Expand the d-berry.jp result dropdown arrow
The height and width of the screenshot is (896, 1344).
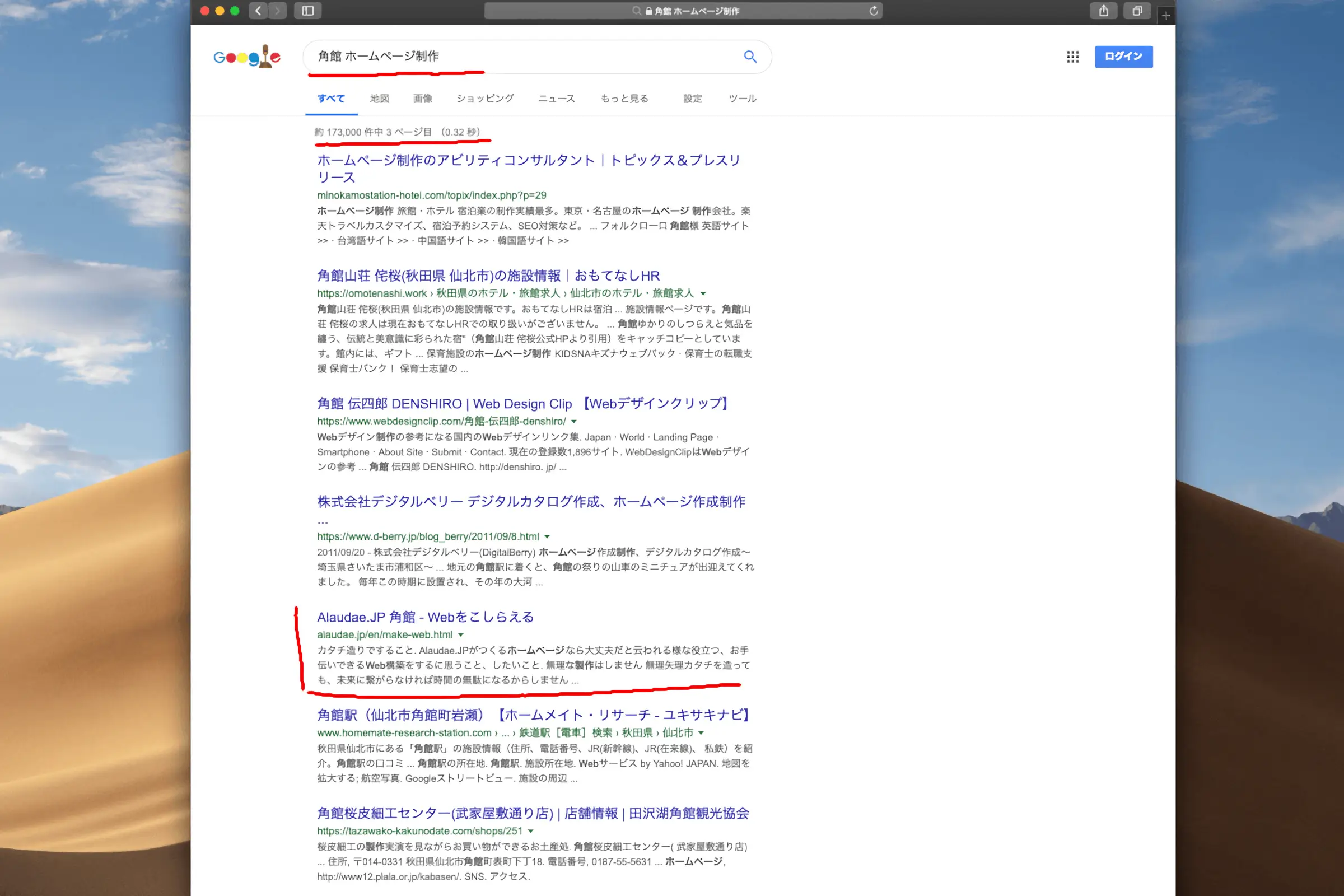[x=547, y=537]
